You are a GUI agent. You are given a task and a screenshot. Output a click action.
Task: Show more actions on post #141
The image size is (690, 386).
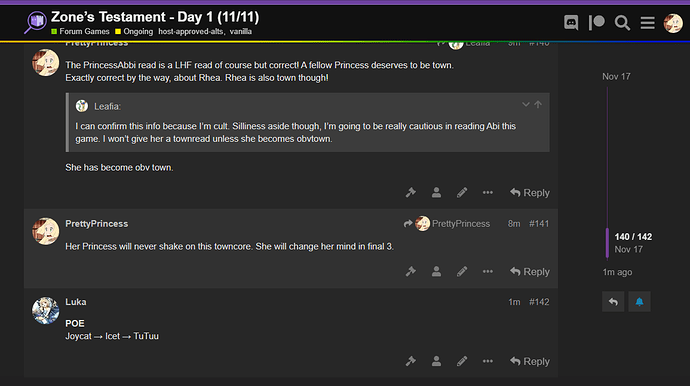pos(488,272)
